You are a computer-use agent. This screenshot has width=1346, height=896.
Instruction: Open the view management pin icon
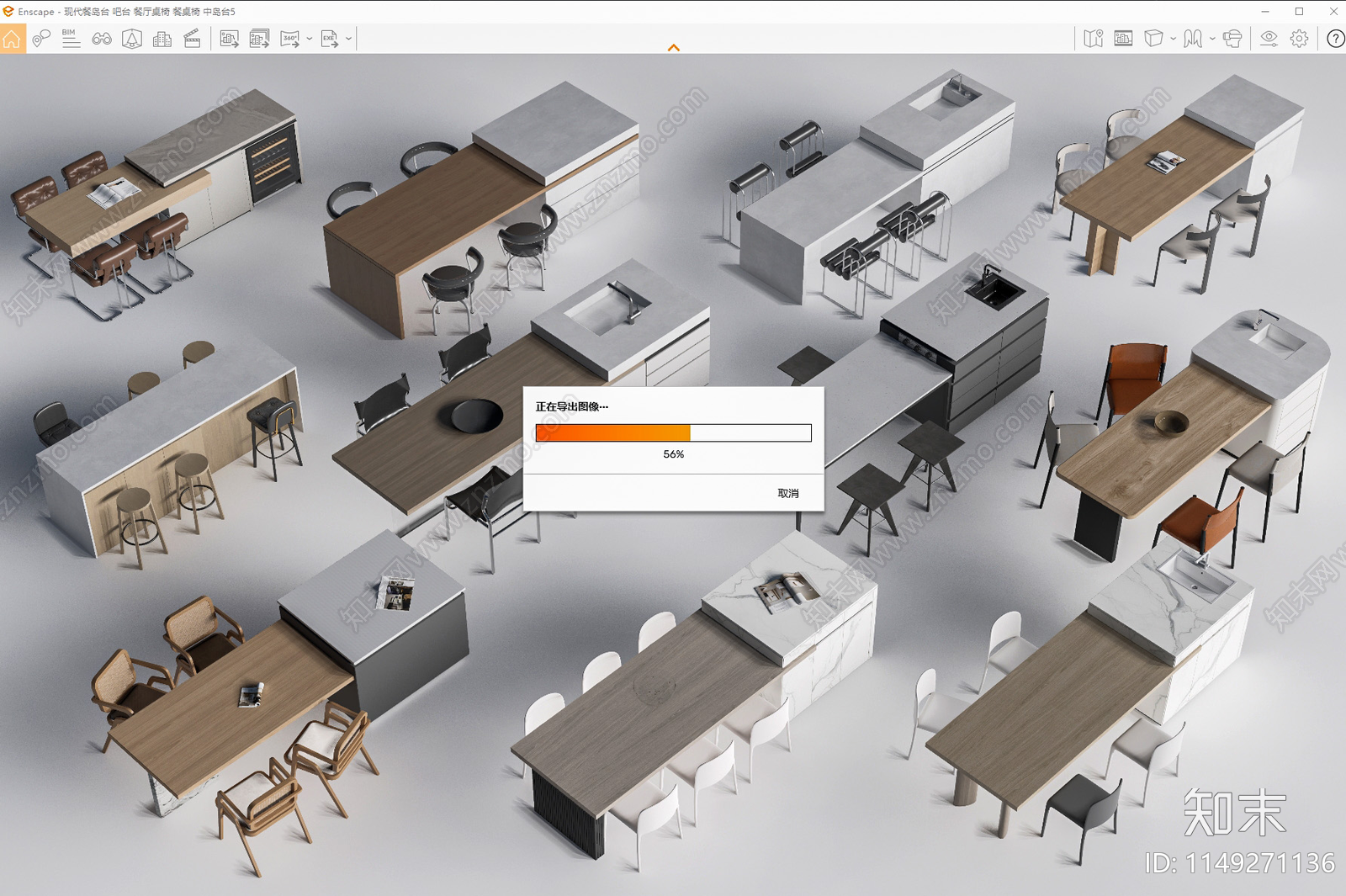[x=41, y=39]
